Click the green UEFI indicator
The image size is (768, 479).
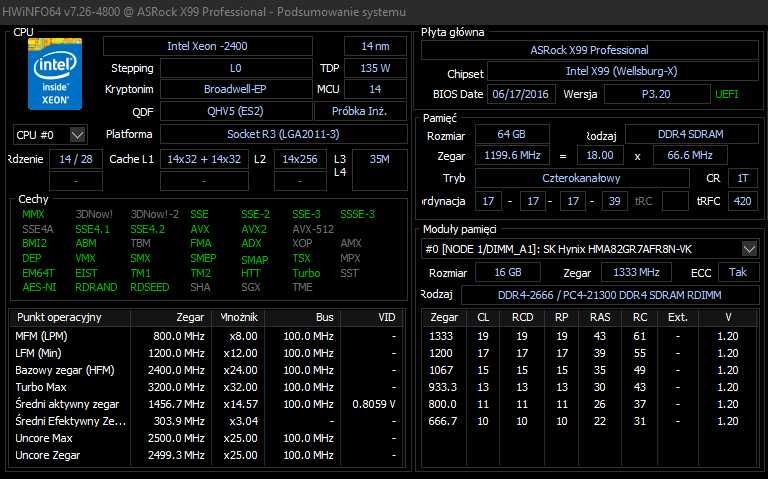(x=727, y=94)
